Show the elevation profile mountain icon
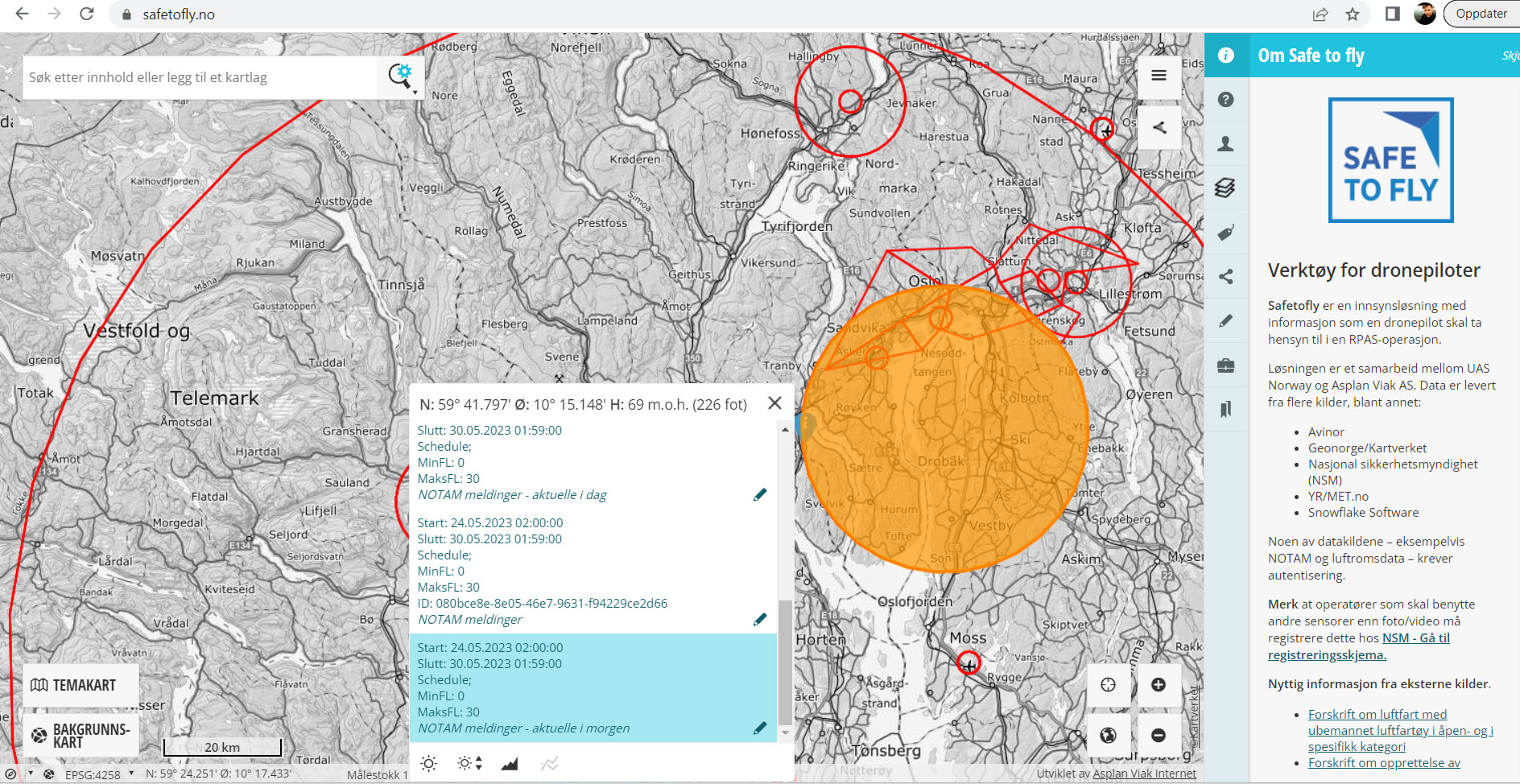This screenshot has width=1520, height=784. pyautogui.click(x=510, y=763)
